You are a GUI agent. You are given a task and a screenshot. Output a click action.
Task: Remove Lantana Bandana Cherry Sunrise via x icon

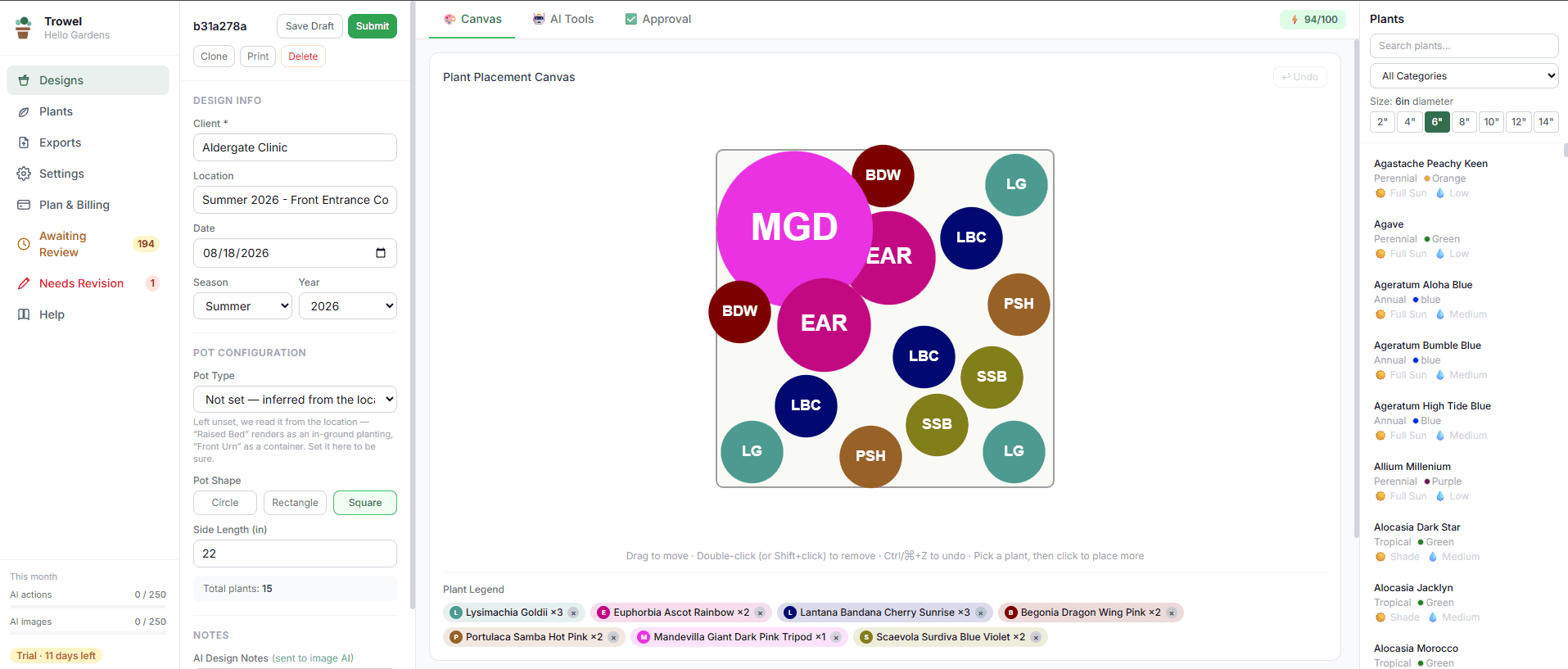click(980, 612)
